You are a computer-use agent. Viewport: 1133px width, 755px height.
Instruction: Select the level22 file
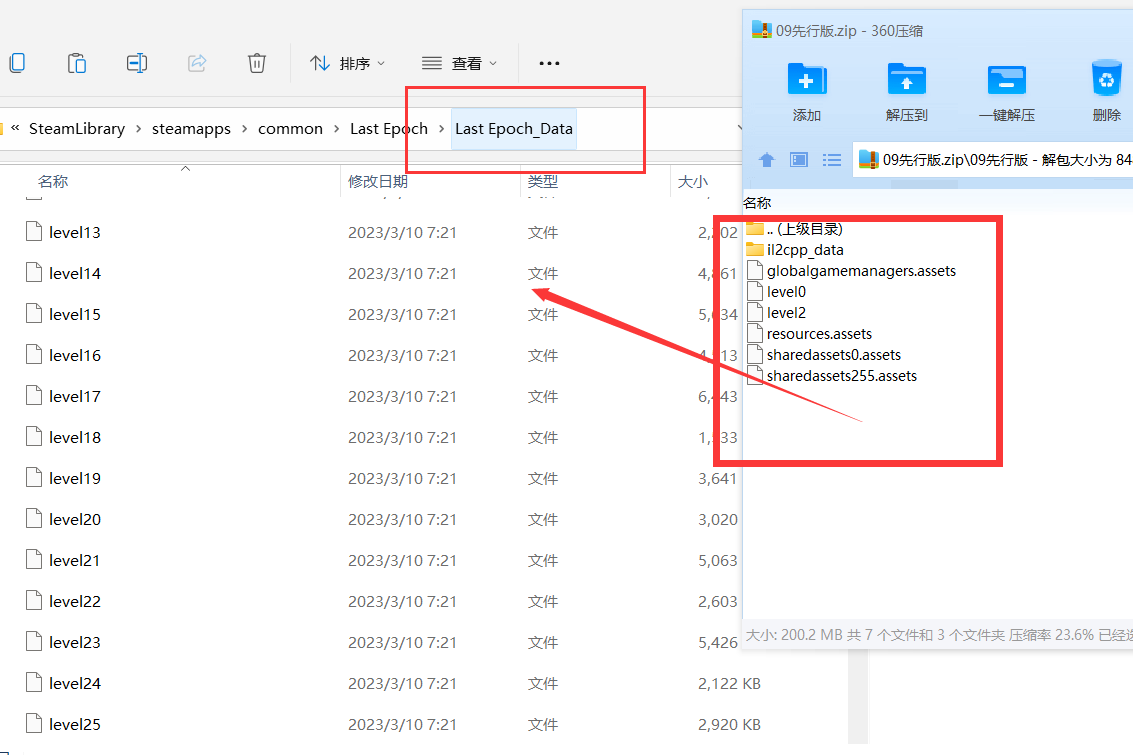click(74, 602)
